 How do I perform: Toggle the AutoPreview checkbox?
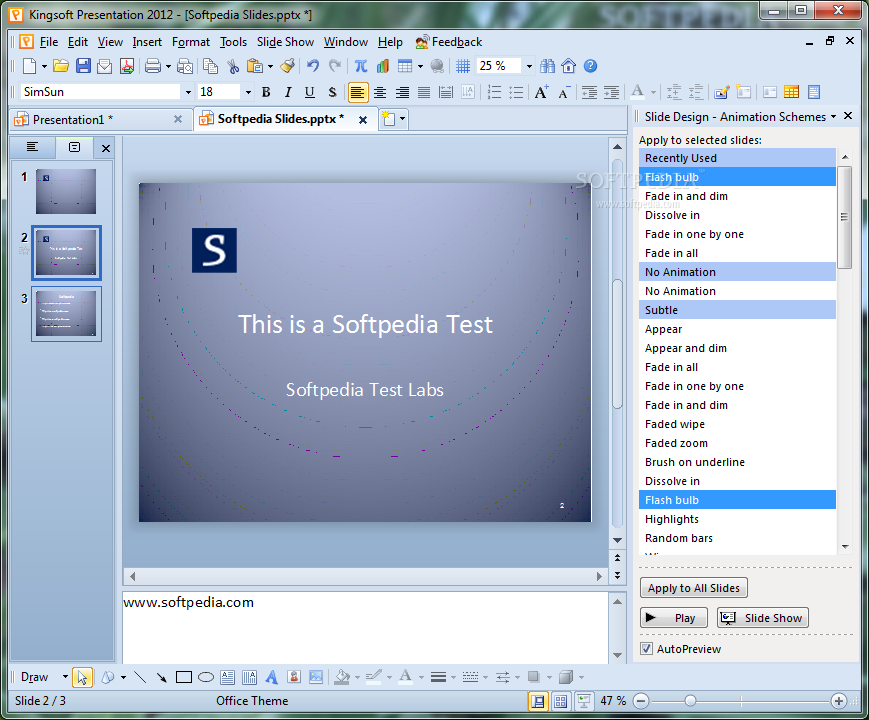tap(646, 649)
